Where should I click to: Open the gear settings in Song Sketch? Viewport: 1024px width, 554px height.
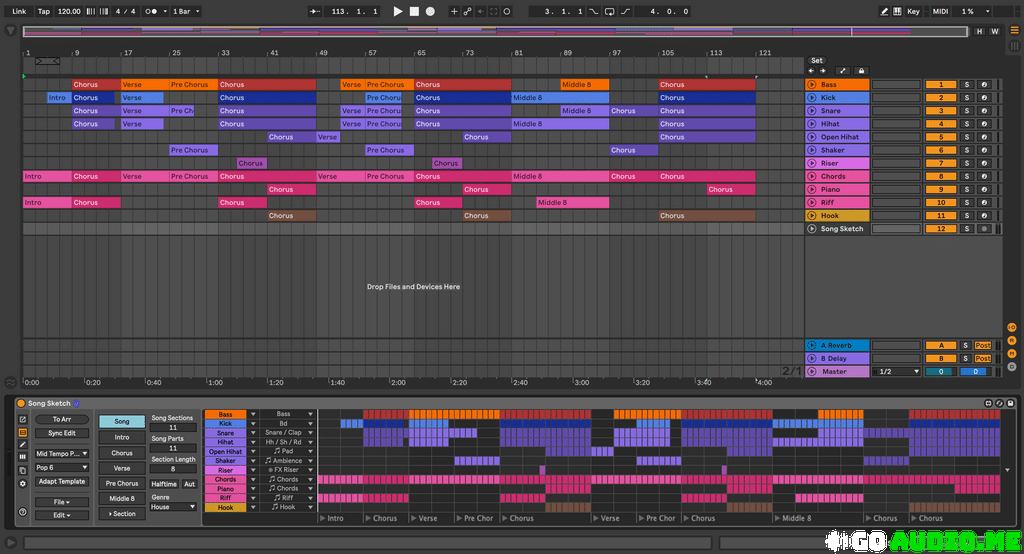pyautogui.click(x=22, y=483)
